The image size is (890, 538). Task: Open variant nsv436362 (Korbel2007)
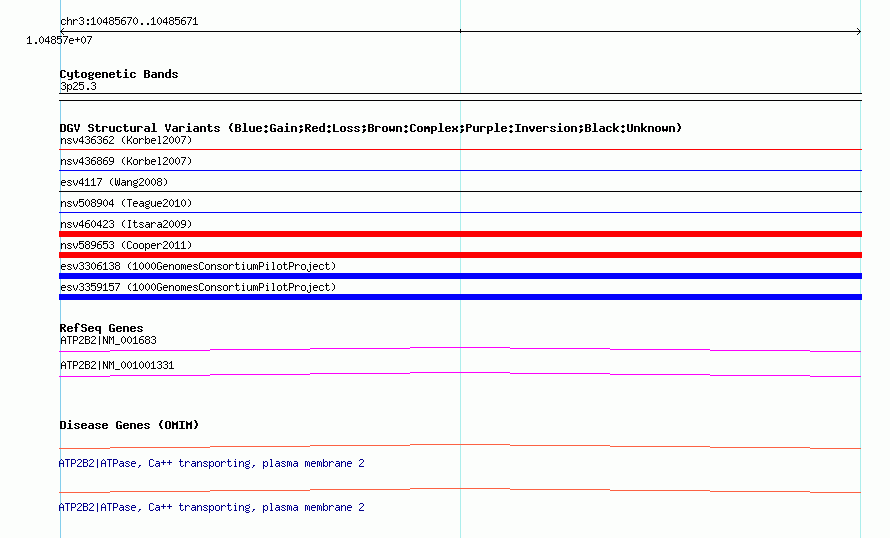[126, 140]
